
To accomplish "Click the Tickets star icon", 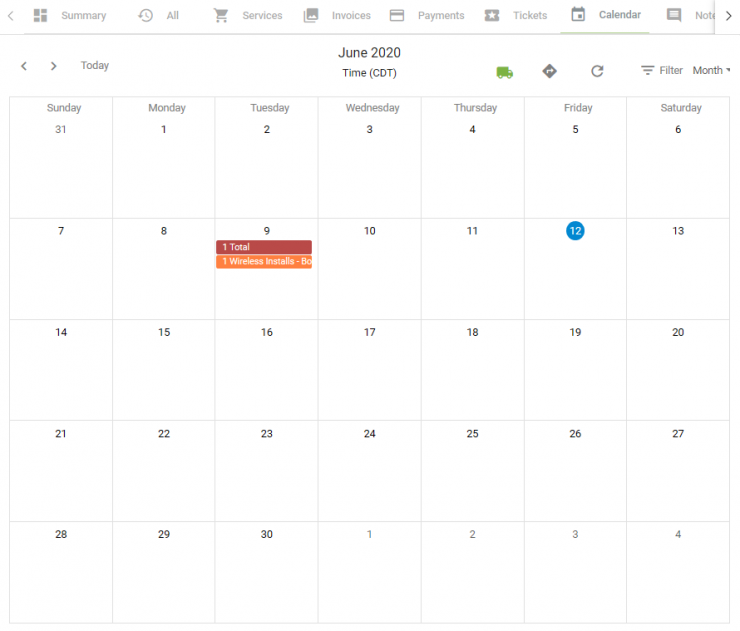I will coord(492,16).
